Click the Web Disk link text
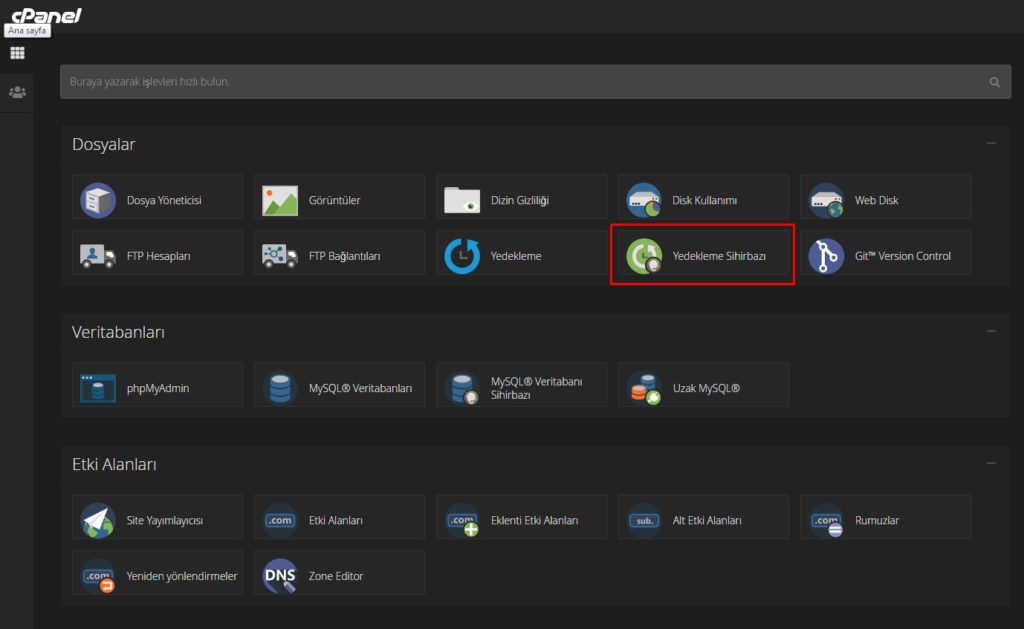The height and width of the screenshot is (629, 1024). pos(876,200)
